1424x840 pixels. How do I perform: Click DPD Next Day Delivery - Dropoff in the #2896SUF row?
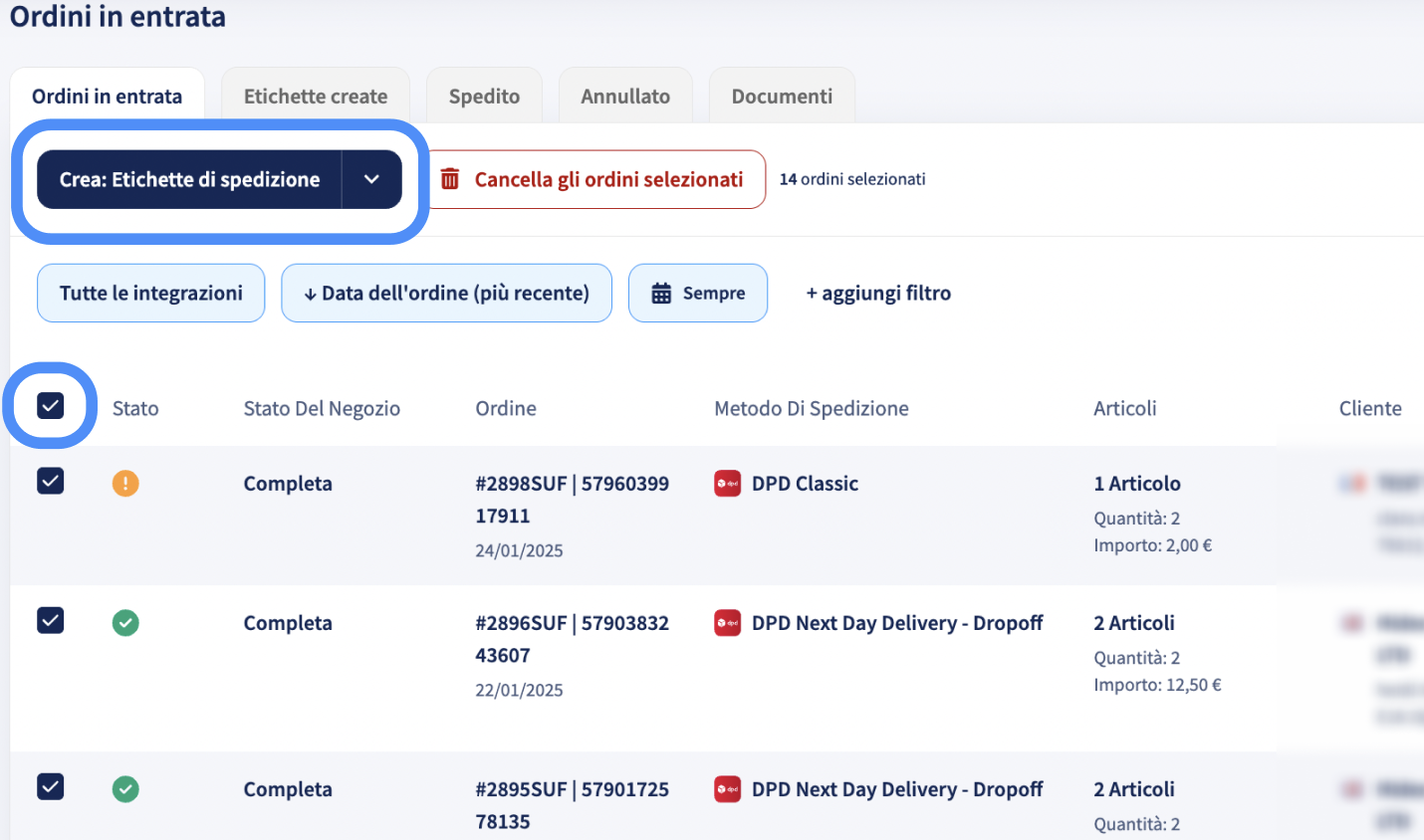click(897, 623)
